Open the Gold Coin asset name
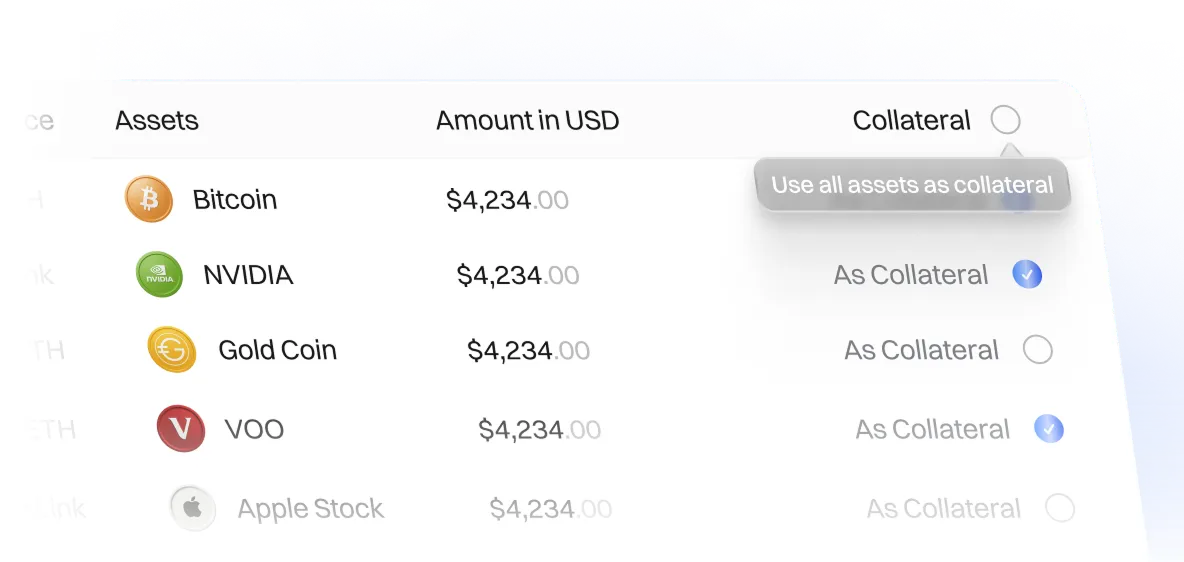This screenshot has height=562, width=1184. (277, 350)
